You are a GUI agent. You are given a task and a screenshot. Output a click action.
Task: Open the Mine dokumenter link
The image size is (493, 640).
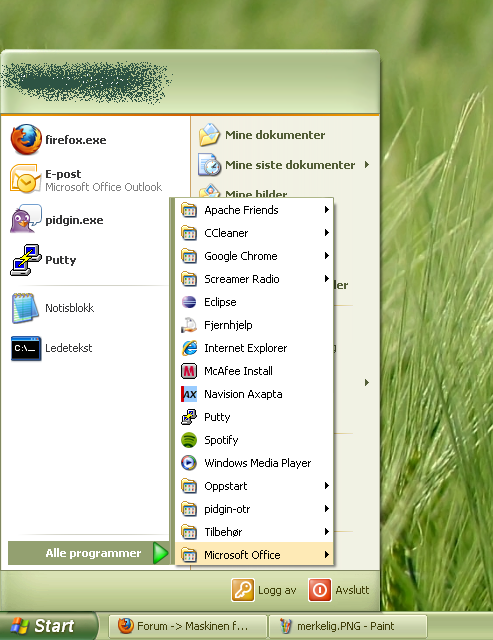[275, 135]
